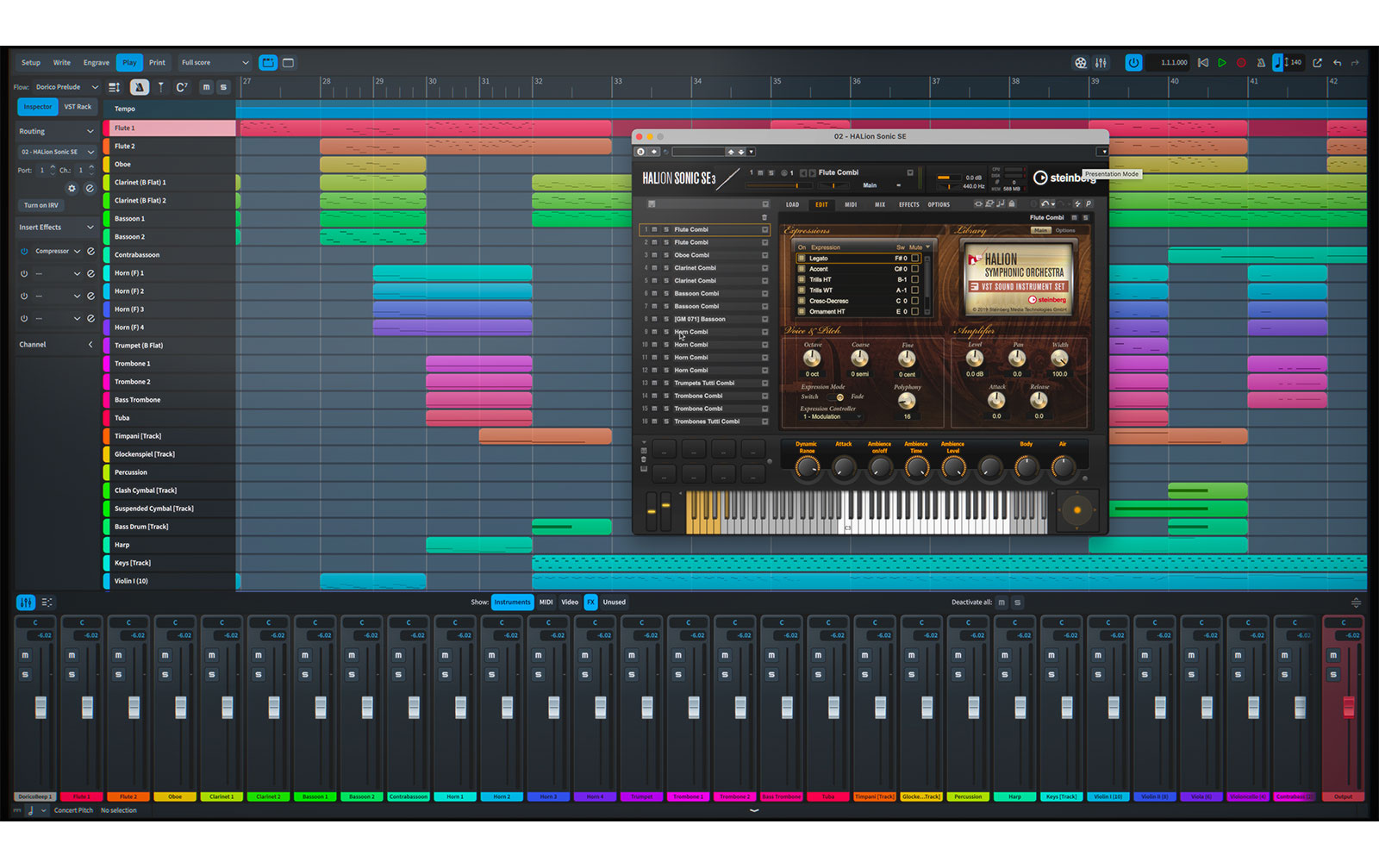This screenshot has width=1379, height=868.
Task: Show Unused channels in mixer
Action: pyautogui.click(x=615, y=603)
